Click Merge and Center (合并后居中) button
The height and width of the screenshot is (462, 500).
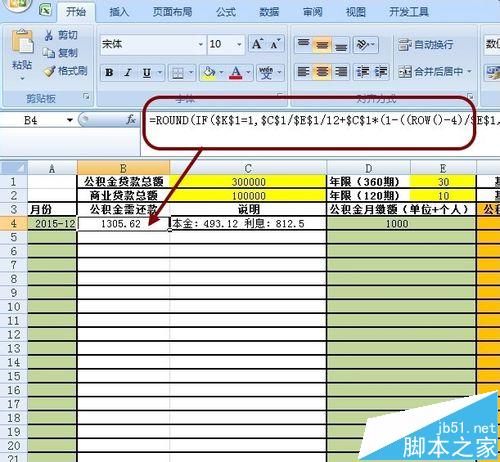pos(430,72)
